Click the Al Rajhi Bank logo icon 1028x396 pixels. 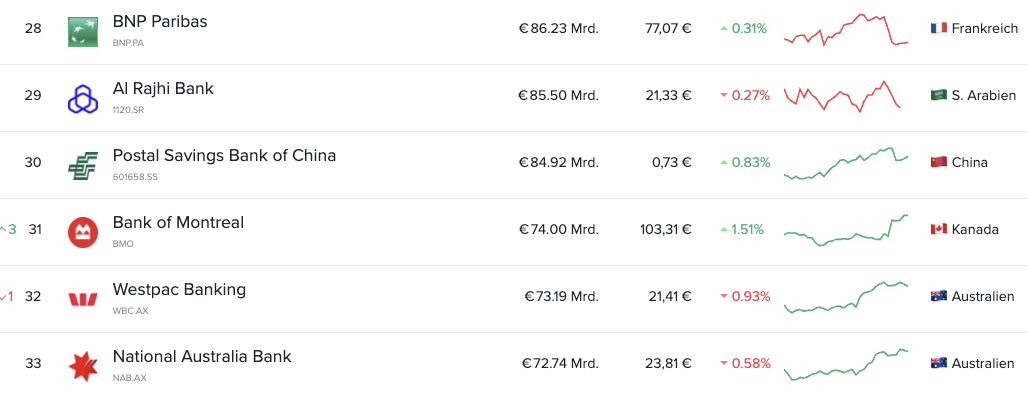click(x=83, y=98)
